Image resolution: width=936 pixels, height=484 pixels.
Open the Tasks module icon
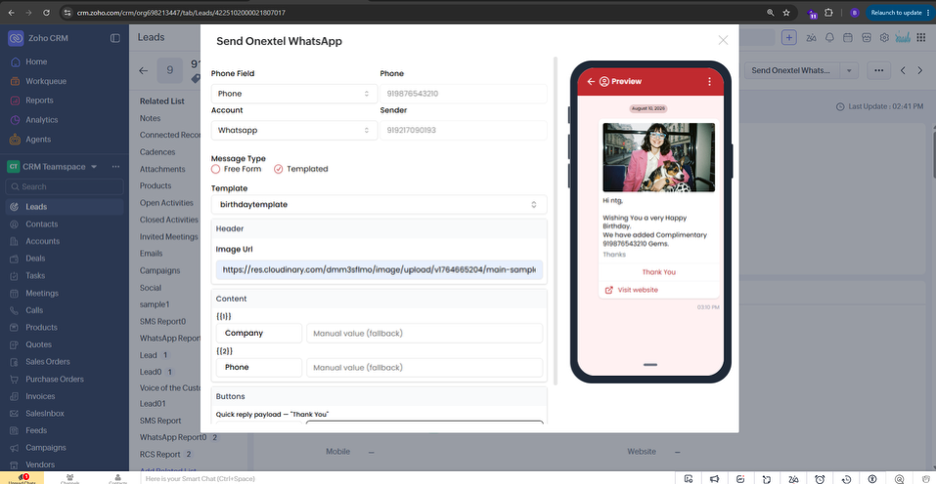(14, 276)
